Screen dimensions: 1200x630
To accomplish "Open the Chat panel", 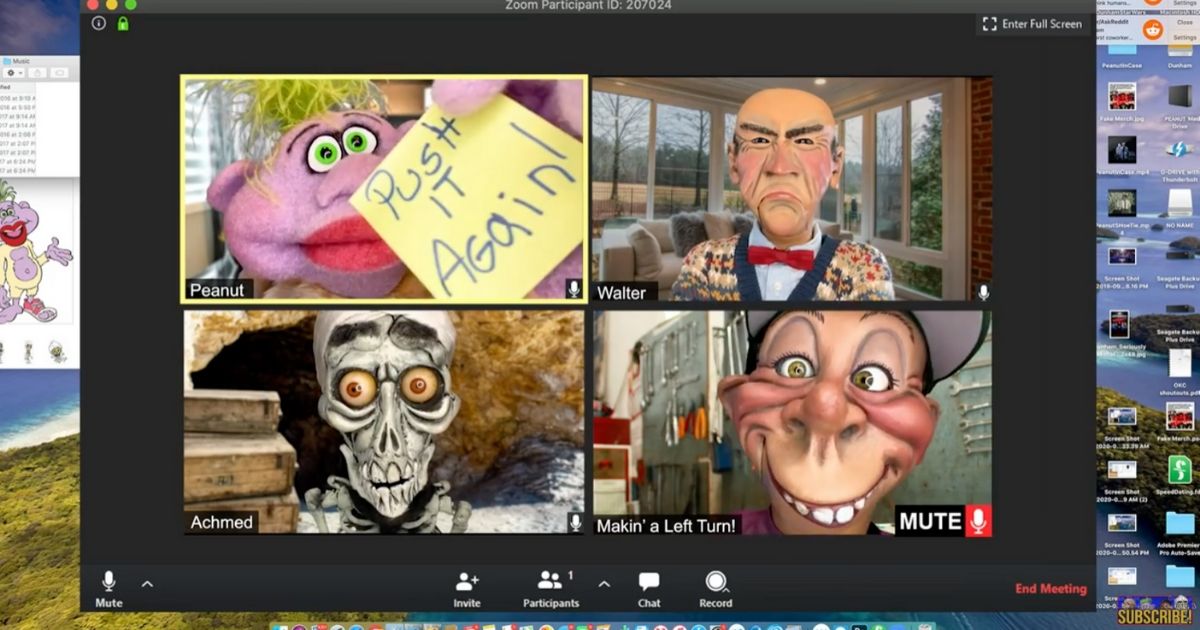I will (649, 589).
